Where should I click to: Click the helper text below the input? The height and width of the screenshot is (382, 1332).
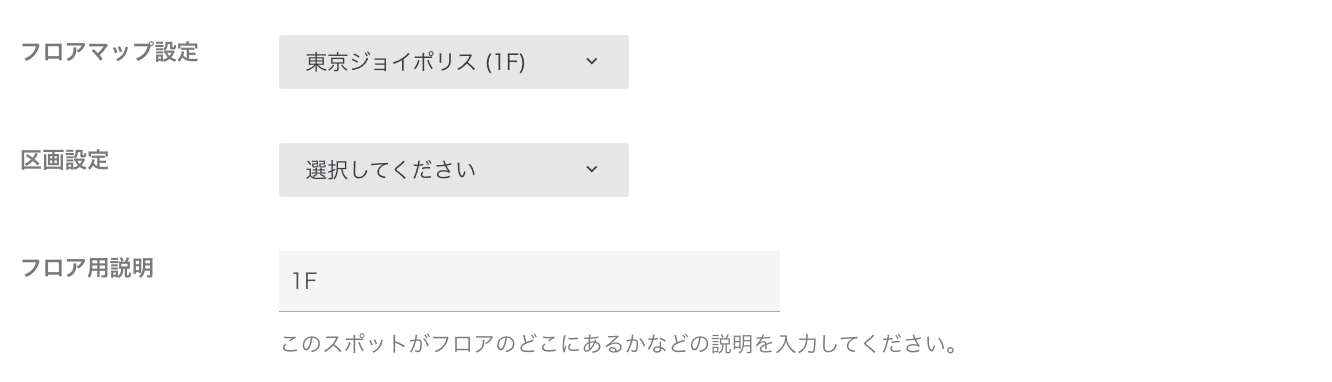pyautogui.click(x=619, y=346)
